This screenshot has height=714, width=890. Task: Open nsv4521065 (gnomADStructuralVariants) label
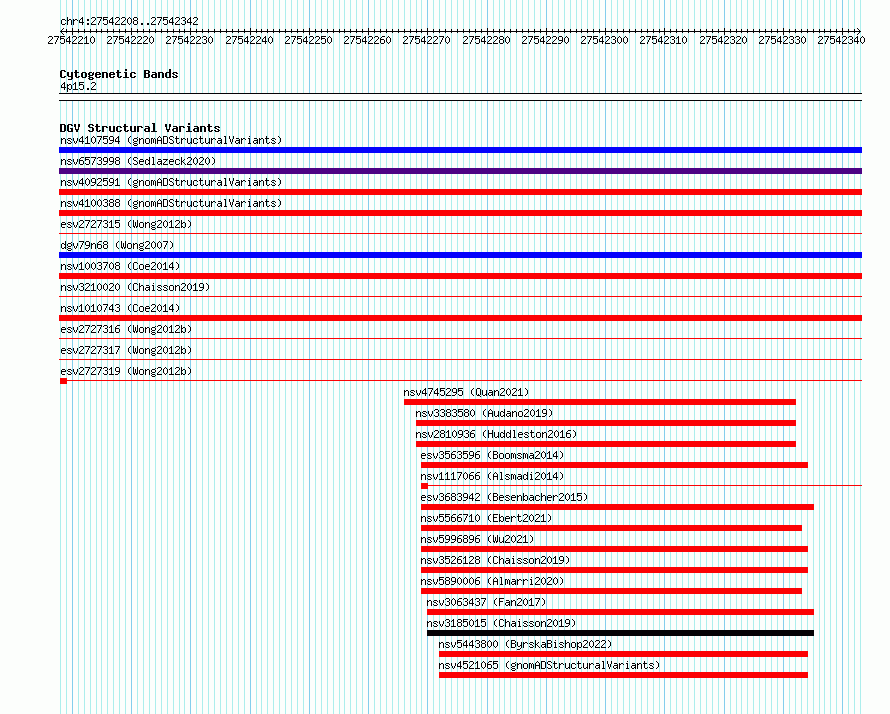coord(549,665)
